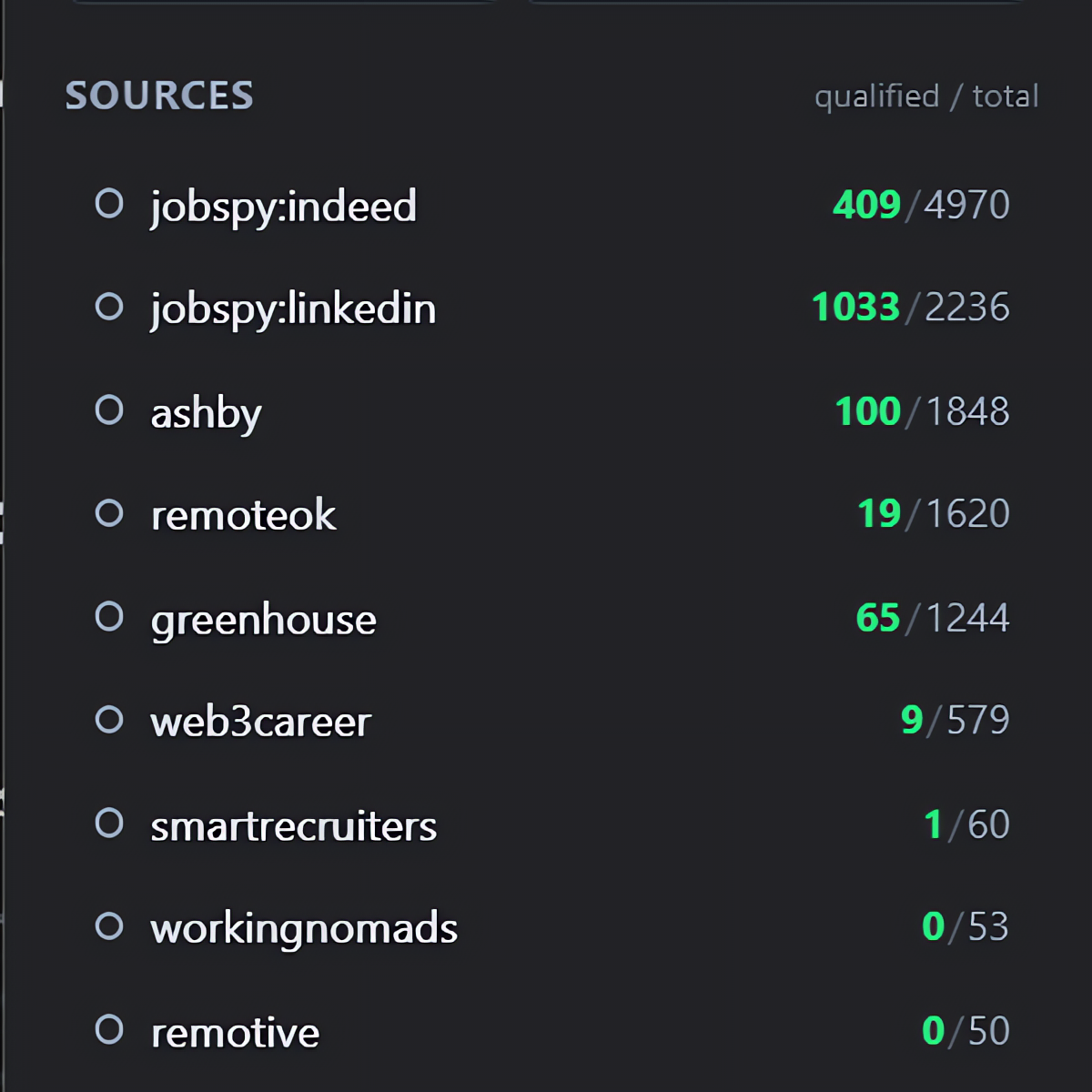This screenshot has height=1092, width=1092.
Task: Click the total count 579
Action: click(x=979, y=721)
